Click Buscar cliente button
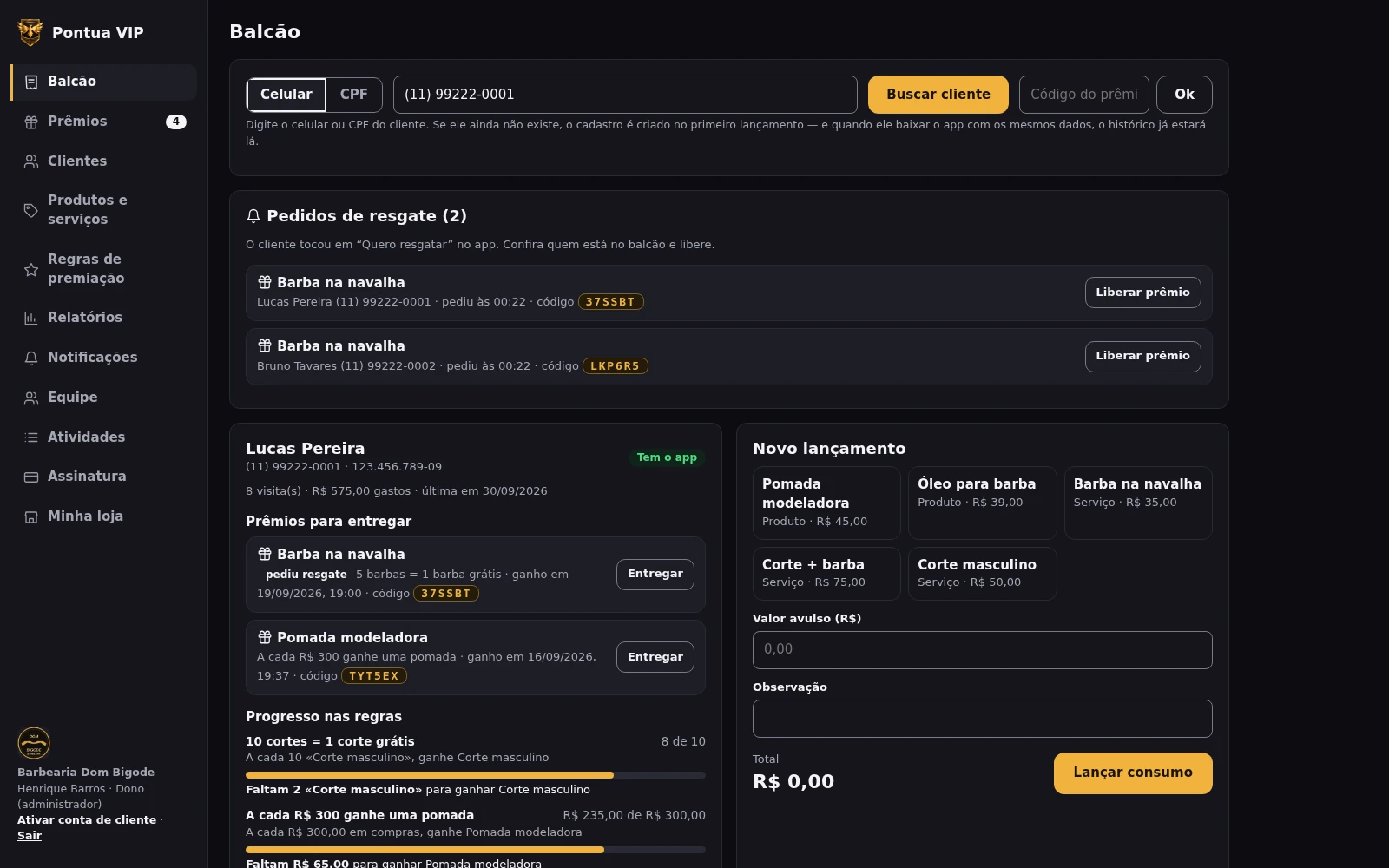 pyautogui.click(x=938, y=95)
